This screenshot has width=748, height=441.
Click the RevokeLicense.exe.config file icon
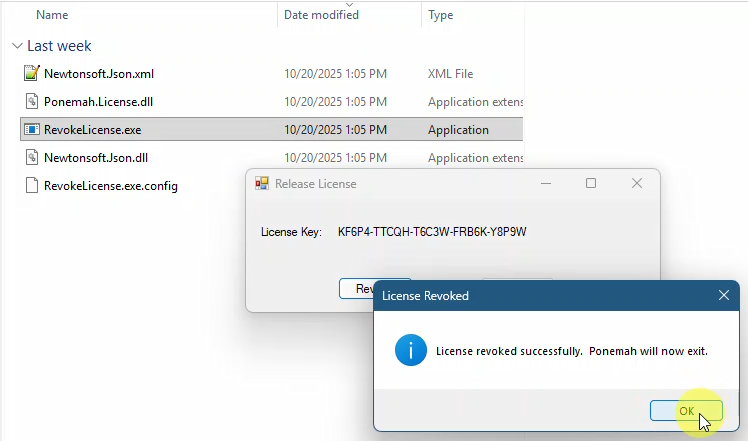(x=31, y=186)
